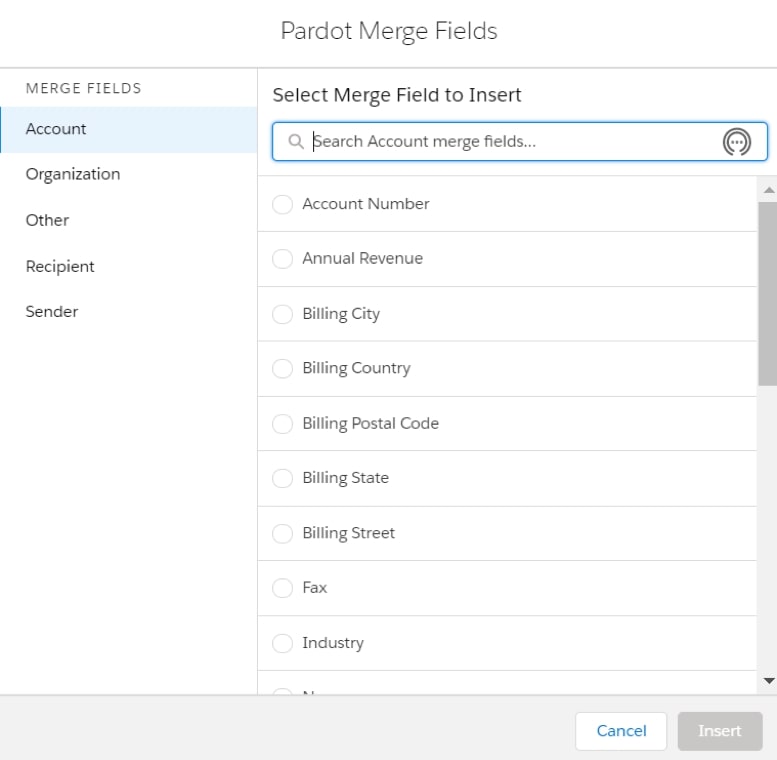Image resolution: width=777 pixels, height=760 pixels.
Task: Select the Fax radio button
Action: (x=282, y=588)
